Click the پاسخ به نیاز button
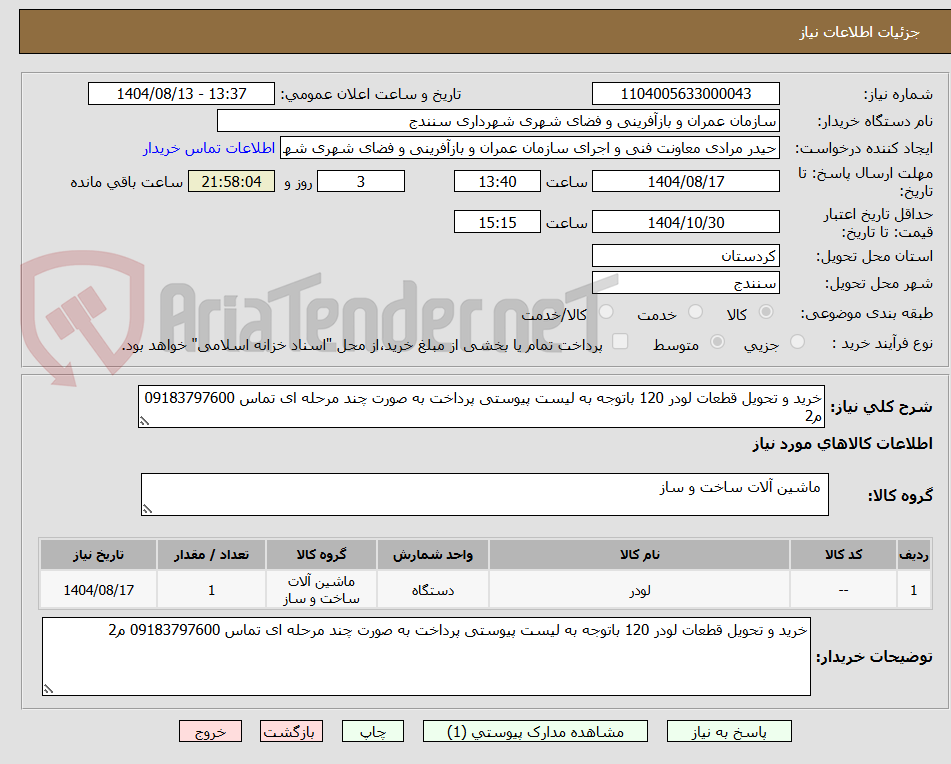The height and width of the screenshot is (764, 951). [729, 731]
